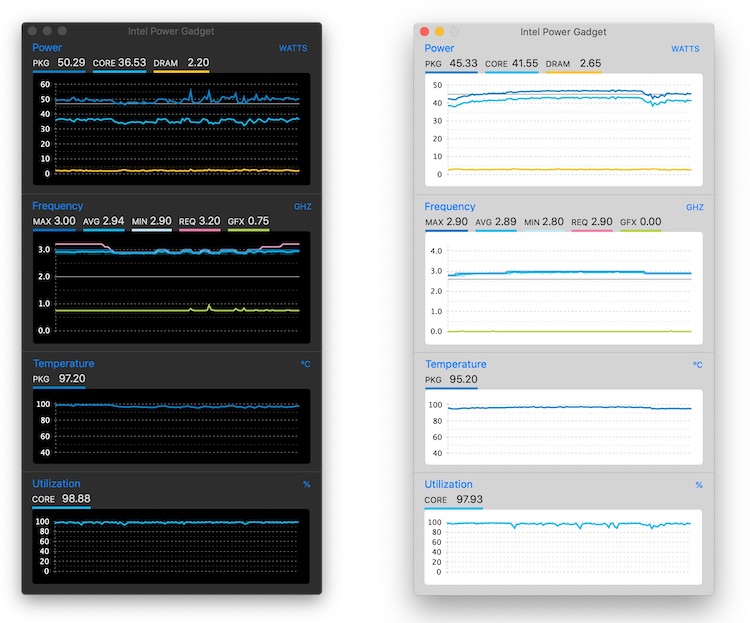This screenshot has width=750, height=623.
Task: Click WATTS unit label in light window
Action: coord(685,49)
